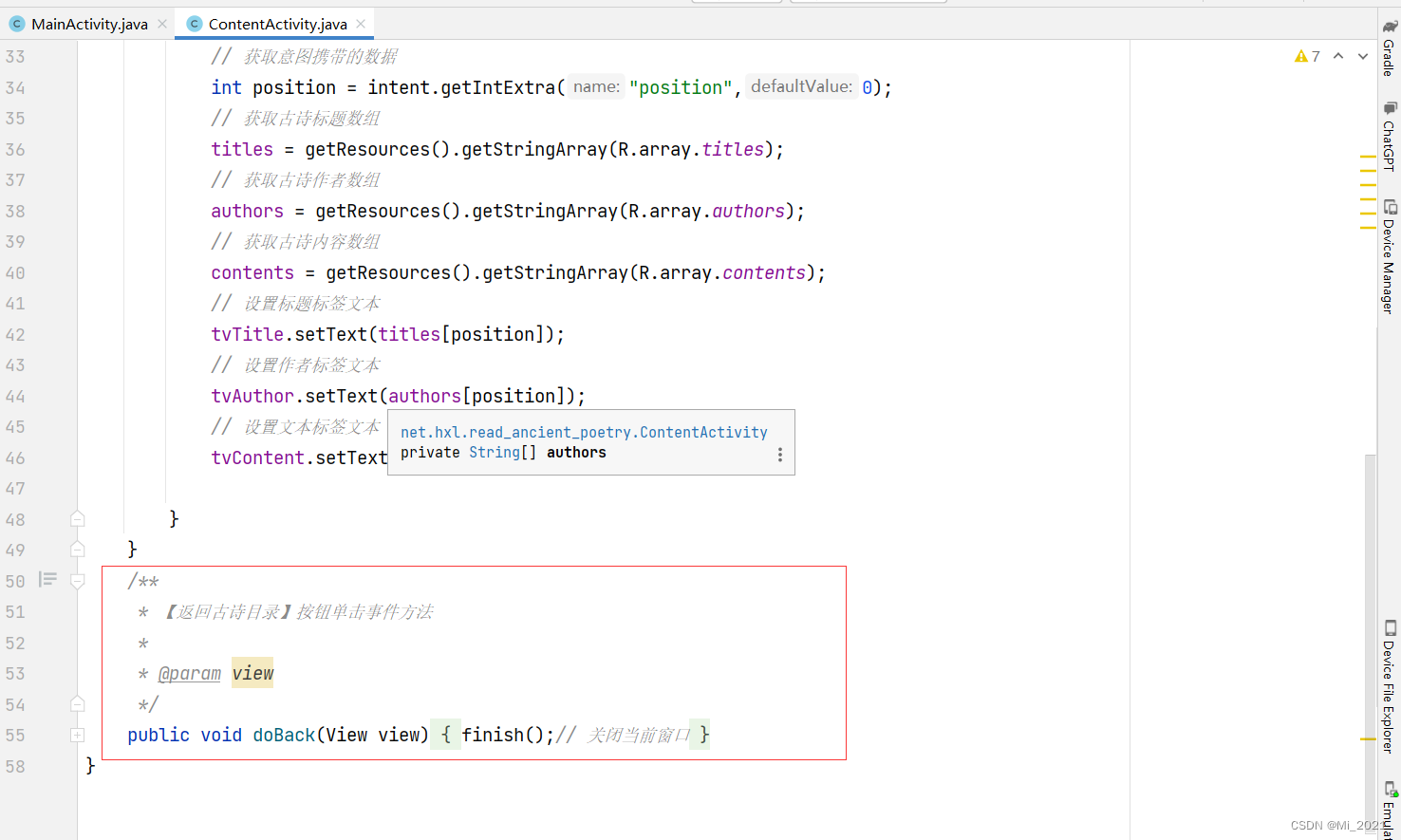
Task: Click the fold end marker on line 48
Action: point(78,519)
